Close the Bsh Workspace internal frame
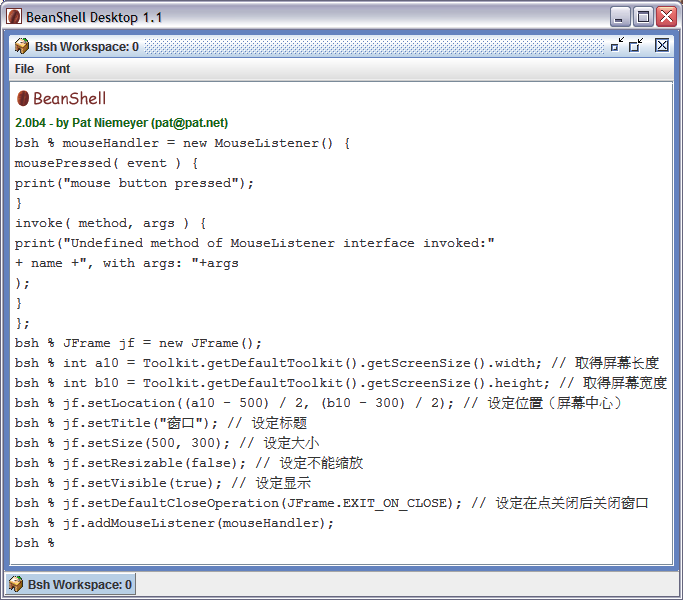This screenshot has height=600, width=683. 662,45
